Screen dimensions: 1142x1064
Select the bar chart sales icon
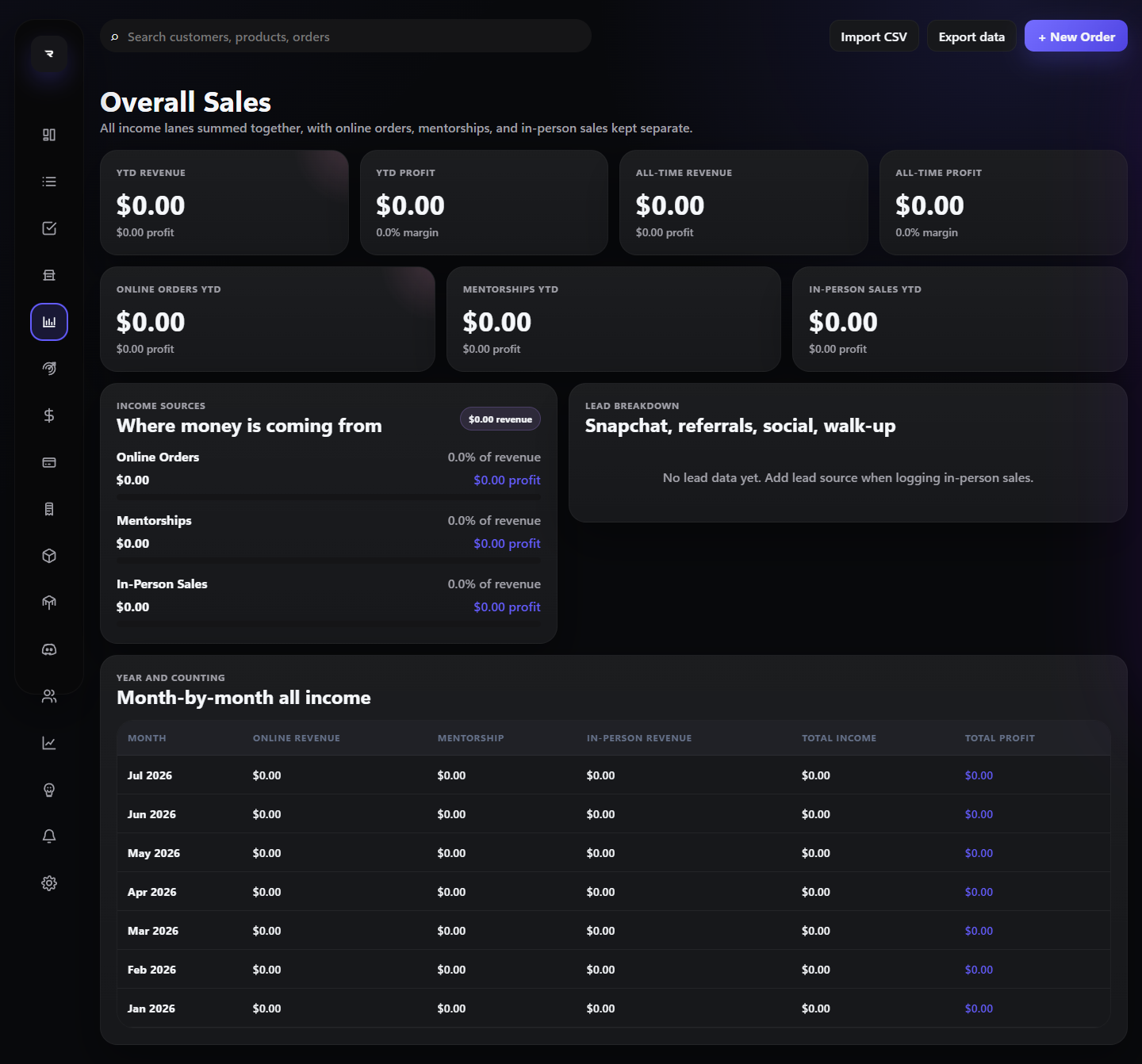[x=49, y=322]
